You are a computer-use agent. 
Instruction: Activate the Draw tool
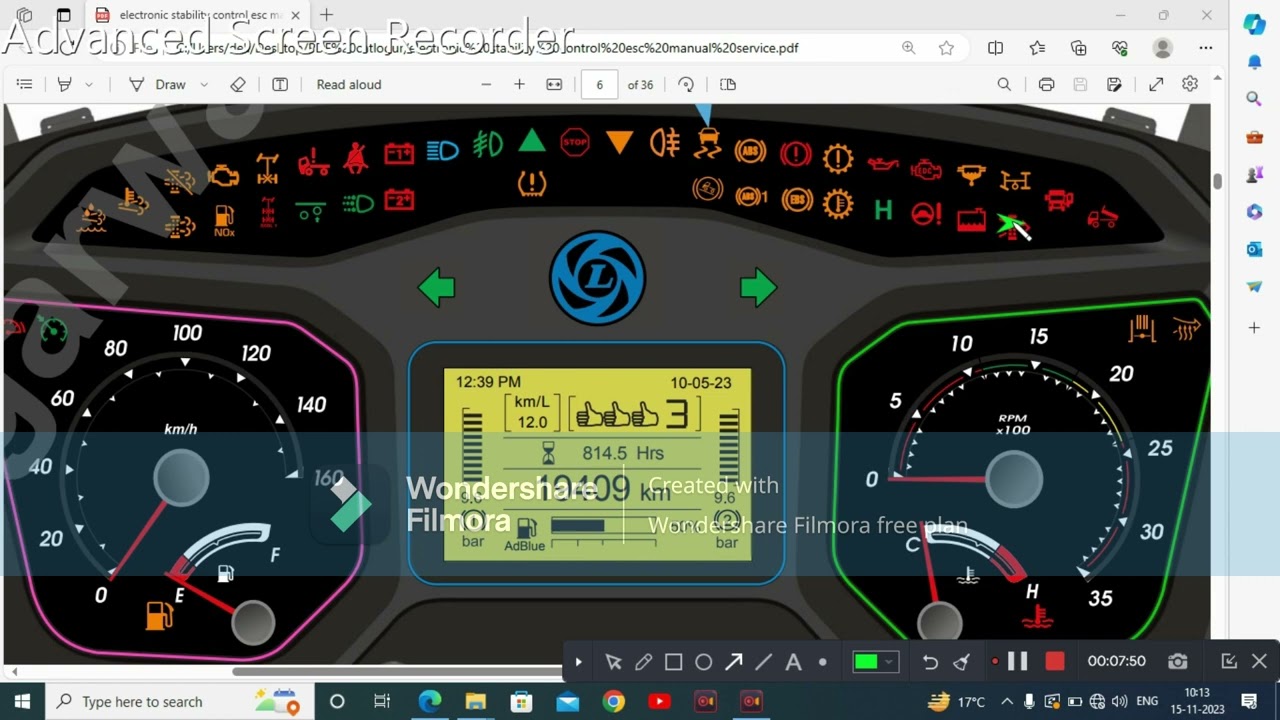point(158,85)
